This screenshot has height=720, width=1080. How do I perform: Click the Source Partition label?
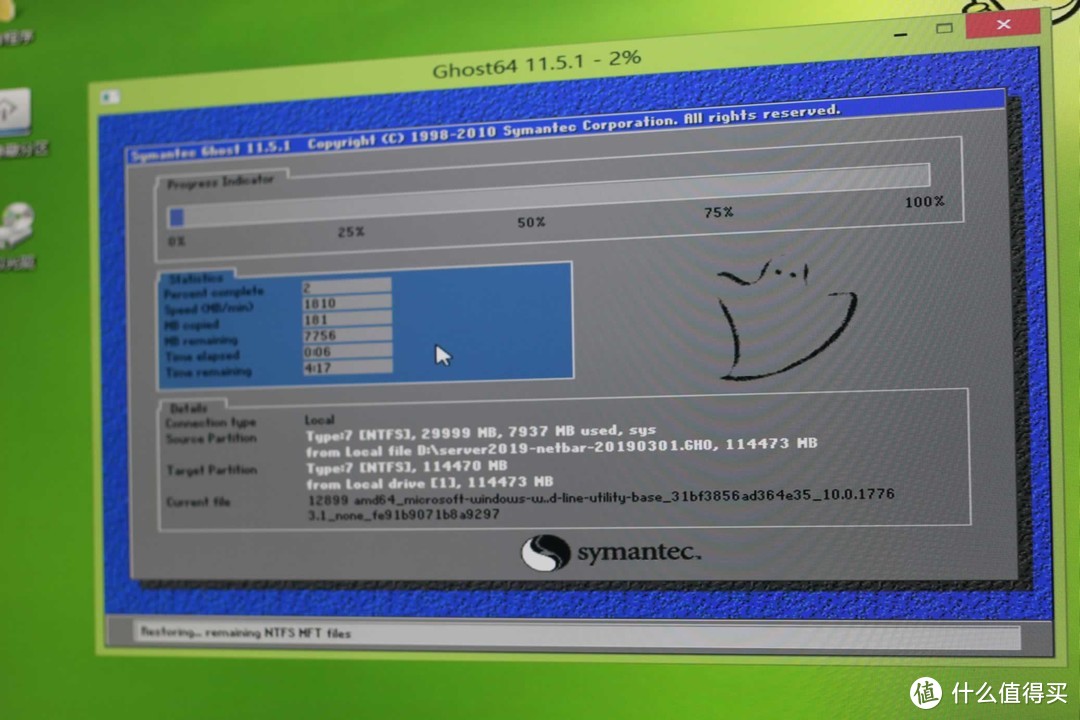coord(211,439)
